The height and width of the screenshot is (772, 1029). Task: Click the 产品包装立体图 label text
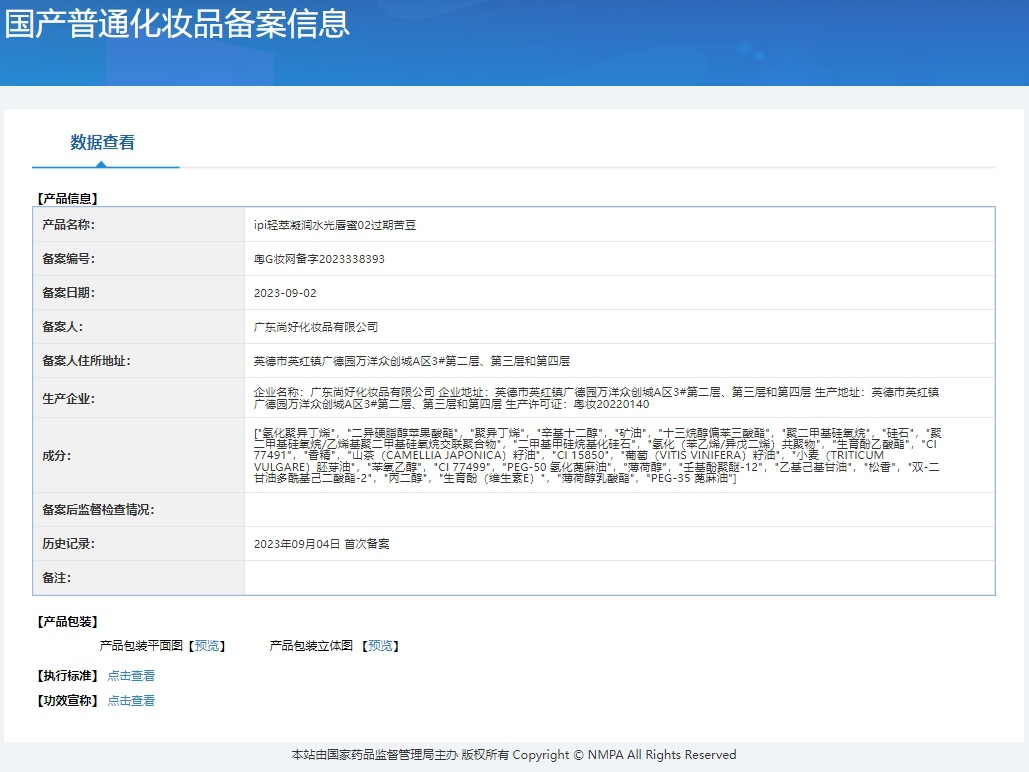click(311, 646)
